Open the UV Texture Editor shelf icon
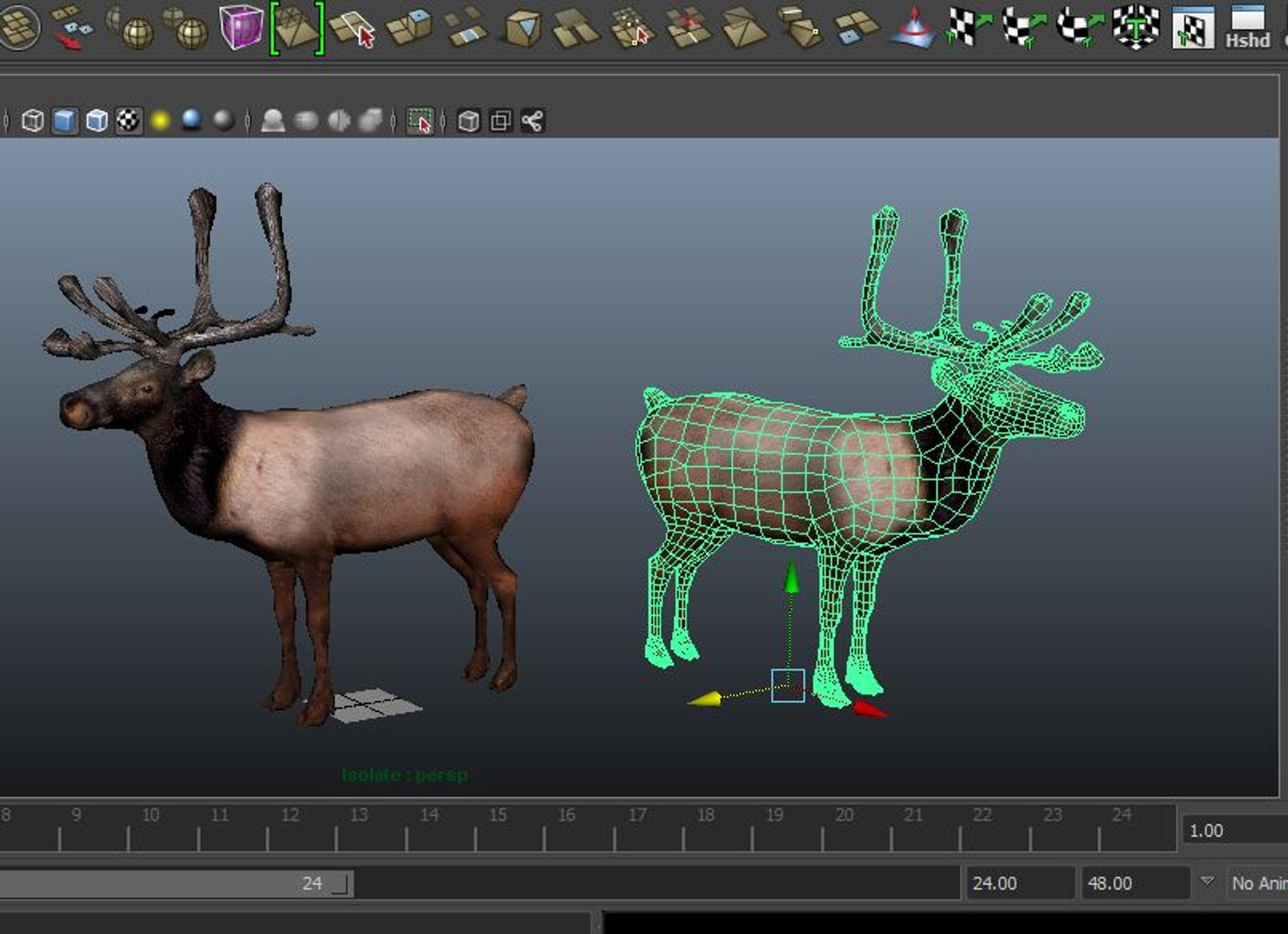Image resolution: width=1288 pixels, height=934 pixels. tap(1193, 27)
